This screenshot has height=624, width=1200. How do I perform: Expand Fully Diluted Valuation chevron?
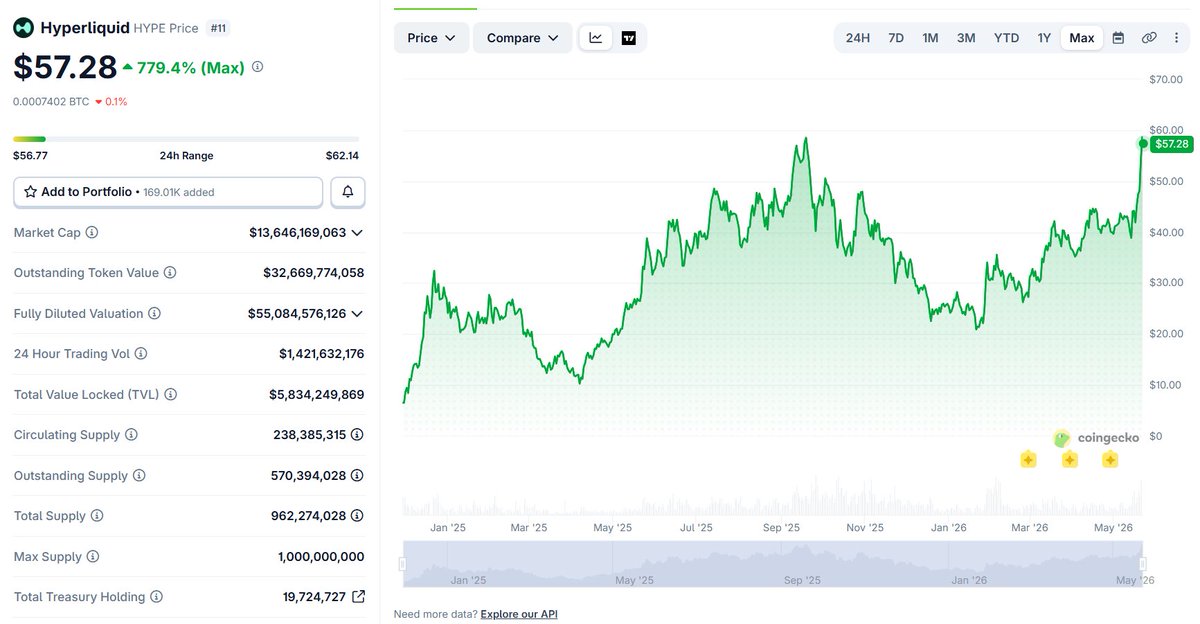click(x=357, y=314)
